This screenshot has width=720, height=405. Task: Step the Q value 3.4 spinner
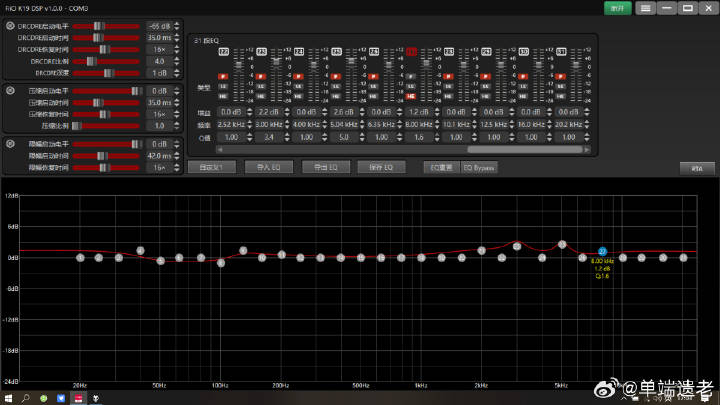tap(267, 137)
